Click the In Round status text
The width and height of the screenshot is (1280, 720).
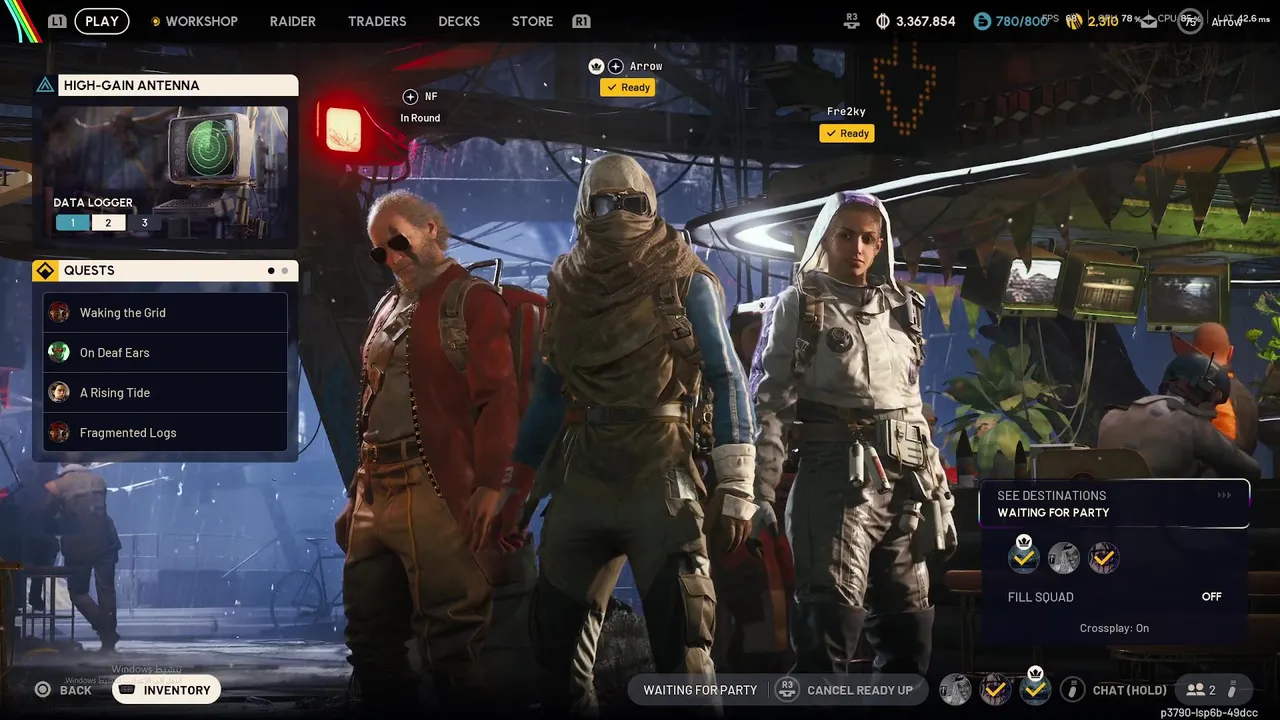point(420,118)
